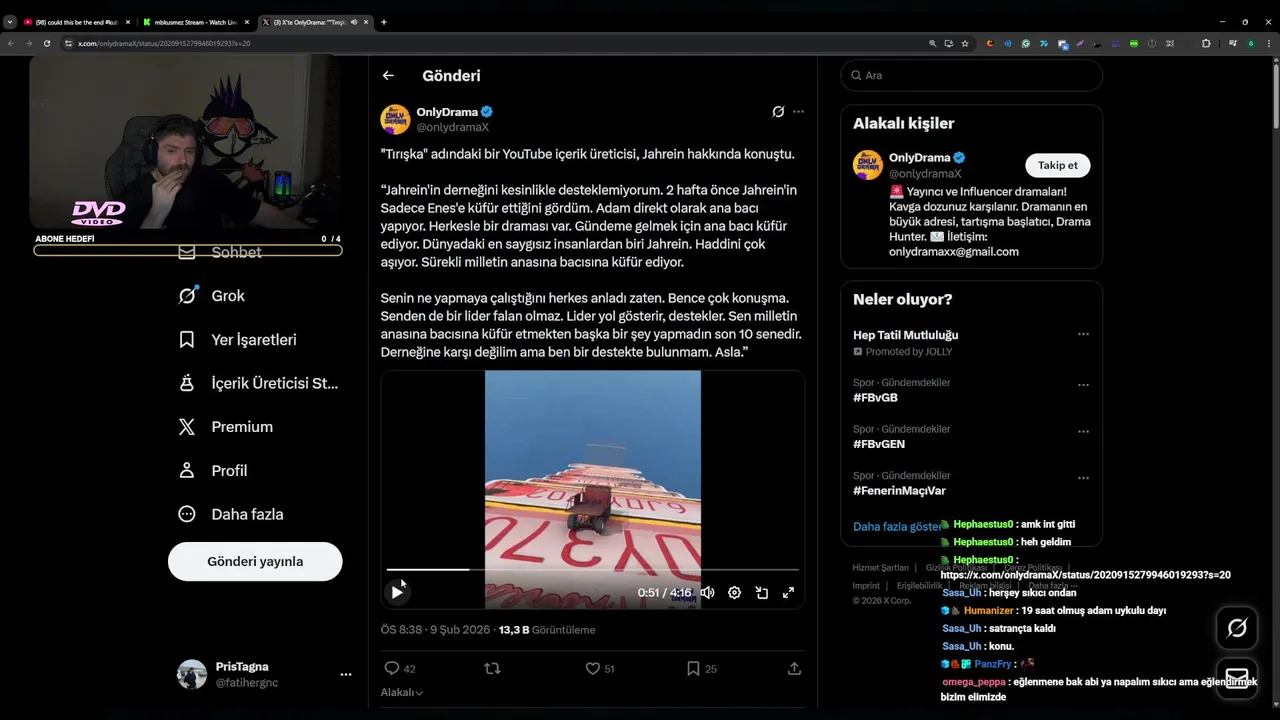Mute the video with the speaker icon
The height and width of the screenshot is (720, 1280).
(707, 592)
